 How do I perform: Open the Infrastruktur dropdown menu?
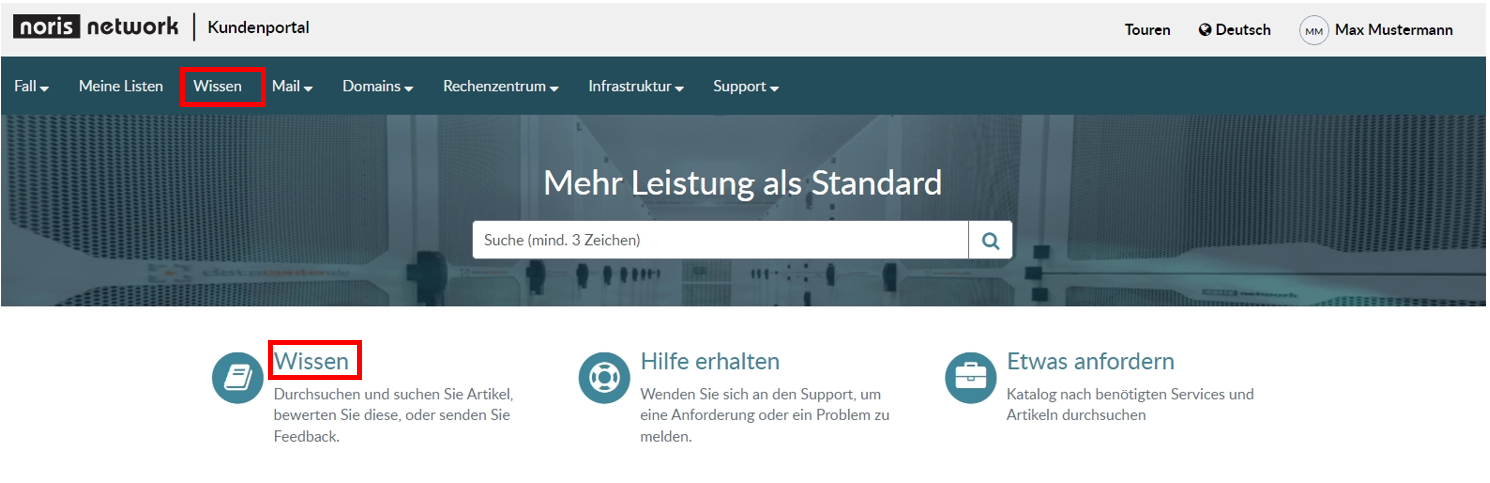coord(636,87)
